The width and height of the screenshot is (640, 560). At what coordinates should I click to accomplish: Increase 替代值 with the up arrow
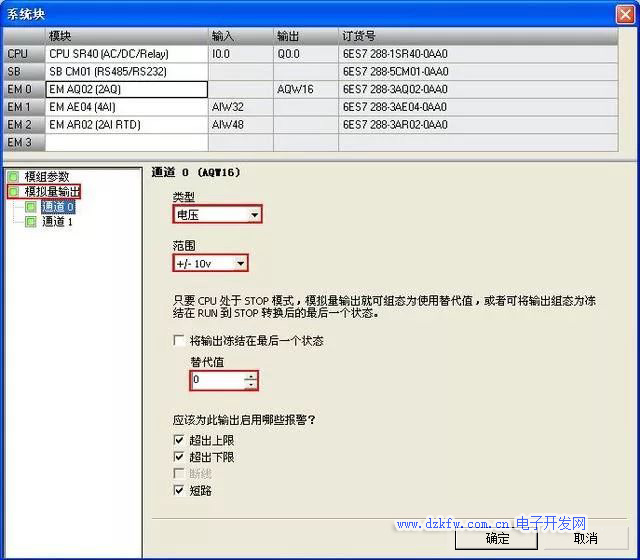tap(250, 376)
